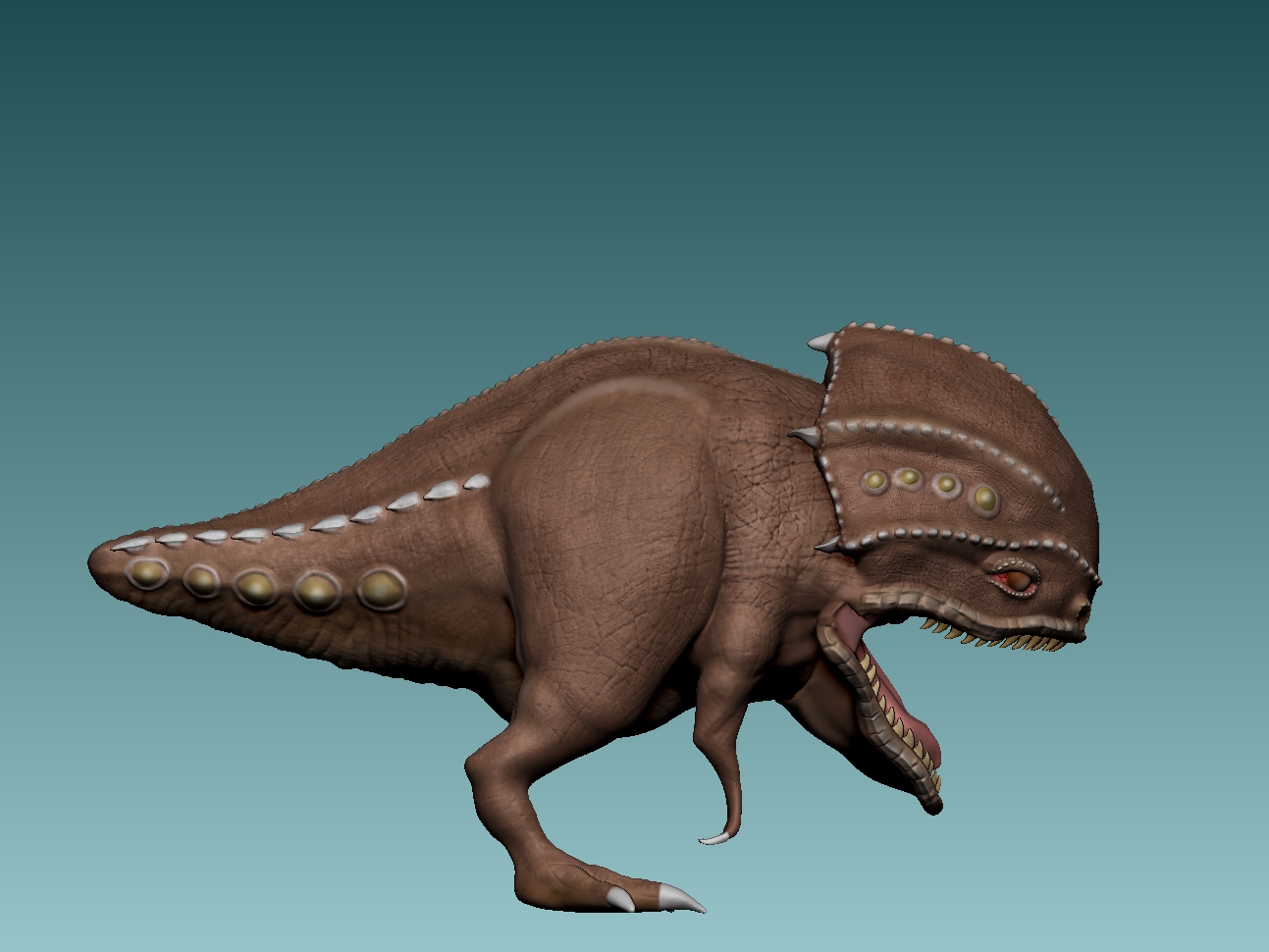This screenshot has width=1269, height=952.
Task: Click the rear white claw on the foot
Action: pyautogui.click(x=620, y=899)
